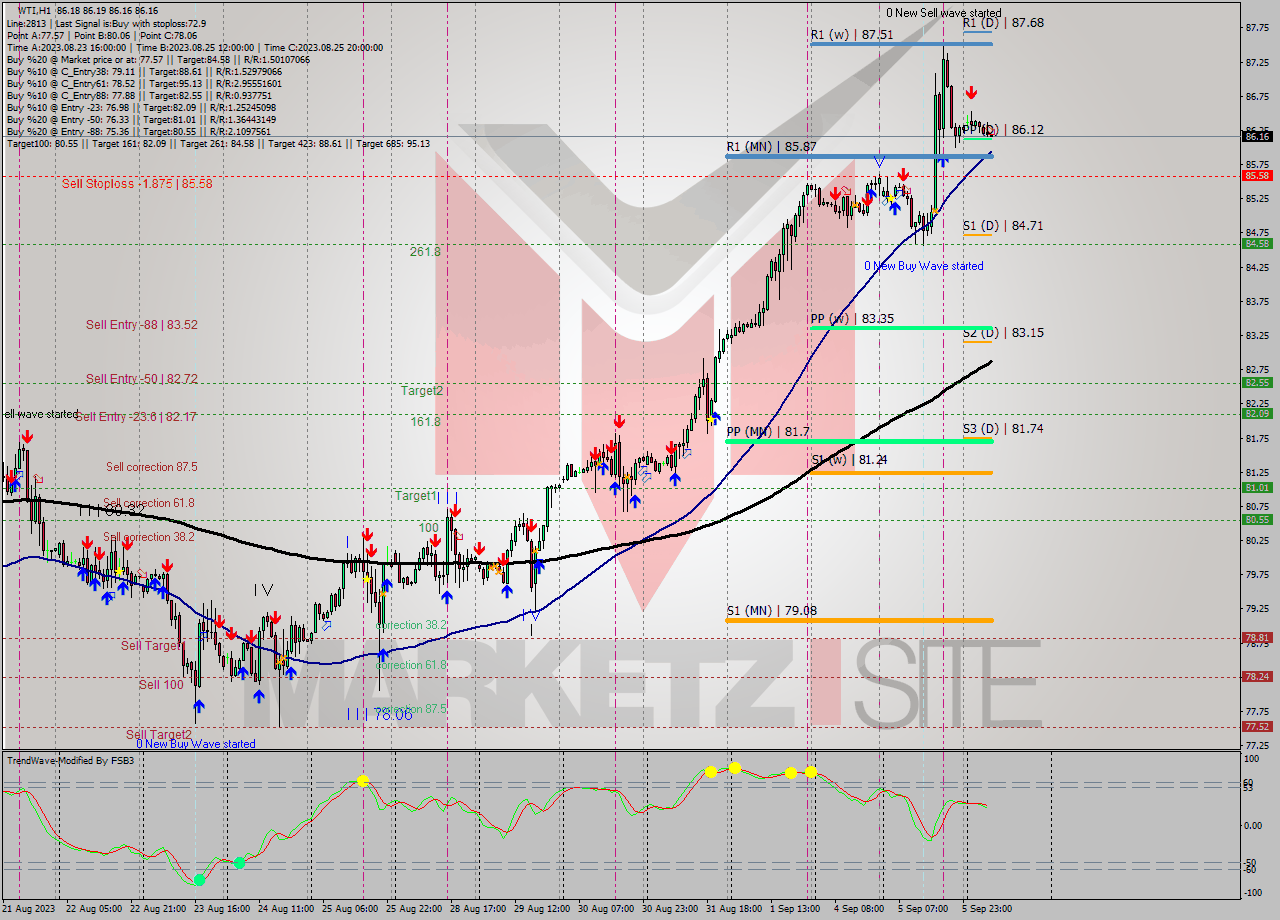Viewport: 1280px width, 920px height.
Task: Click the 0.00 value on indicator scale
Action: pos(1255,826)
